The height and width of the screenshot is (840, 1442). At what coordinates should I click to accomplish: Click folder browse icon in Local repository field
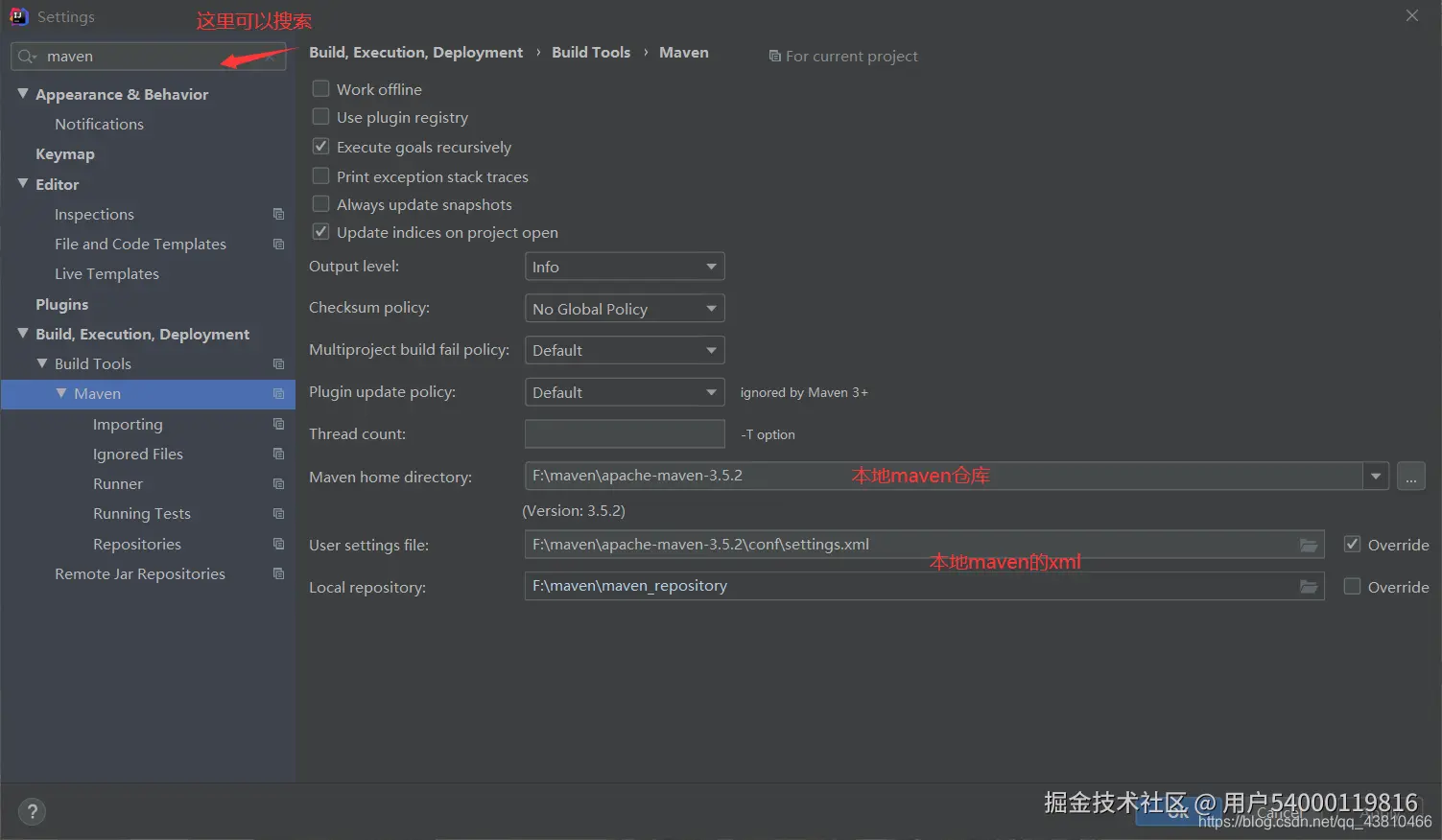[1309, 586]
